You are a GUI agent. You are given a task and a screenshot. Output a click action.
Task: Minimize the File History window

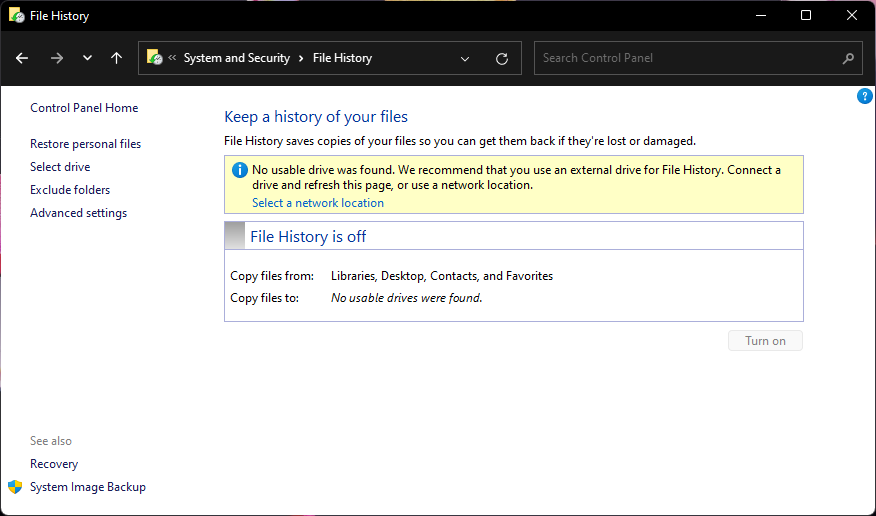coord(760,15)
